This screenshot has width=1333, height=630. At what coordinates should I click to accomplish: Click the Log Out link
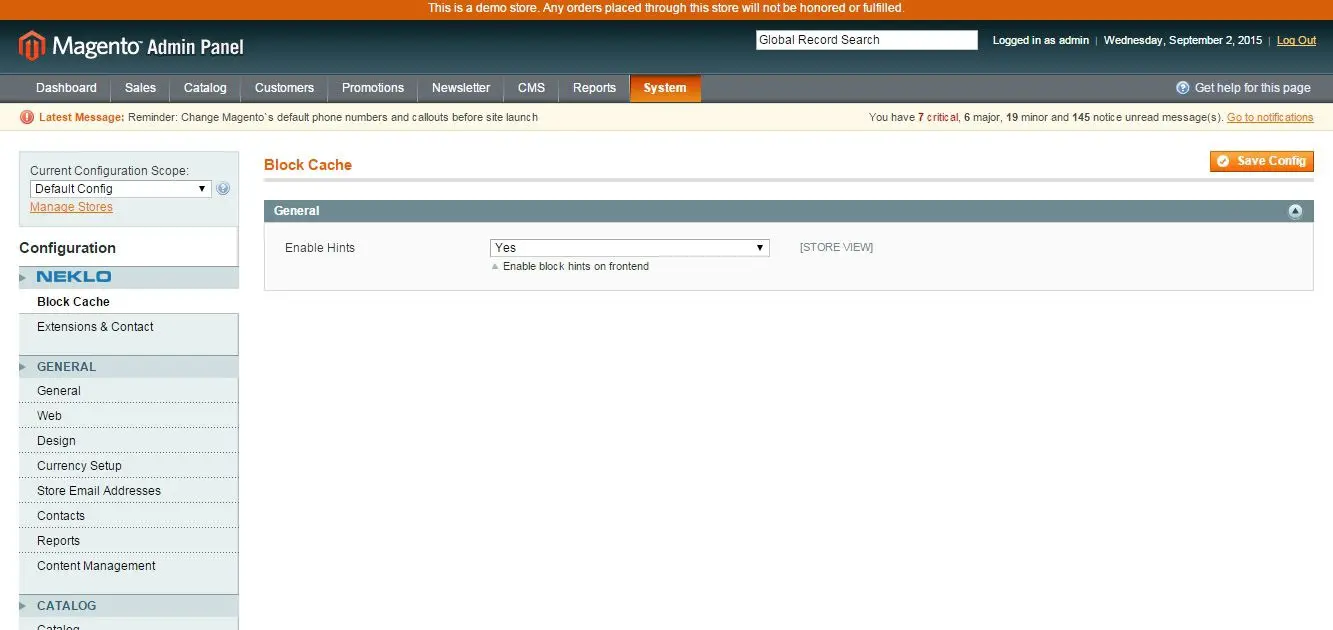coord(1296,40)
